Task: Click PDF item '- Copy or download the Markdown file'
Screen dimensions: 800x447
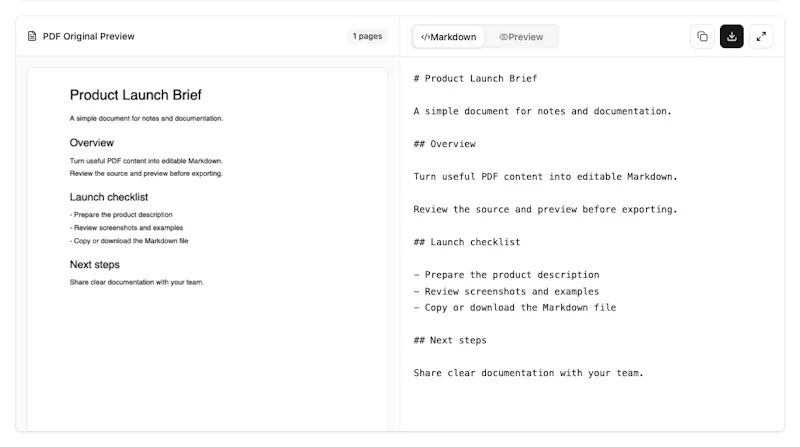Action: pyautogui.click(x=129, y=241)
